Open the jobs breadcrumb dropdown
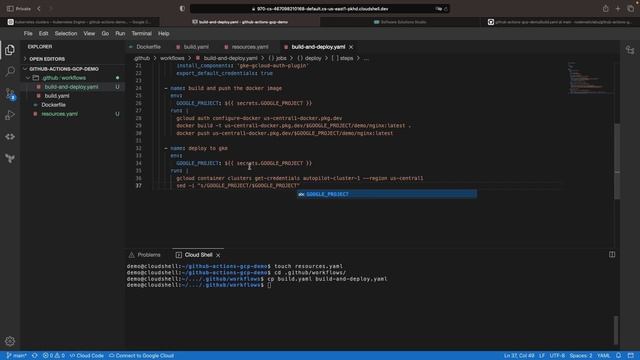 [x=277, y=58]
